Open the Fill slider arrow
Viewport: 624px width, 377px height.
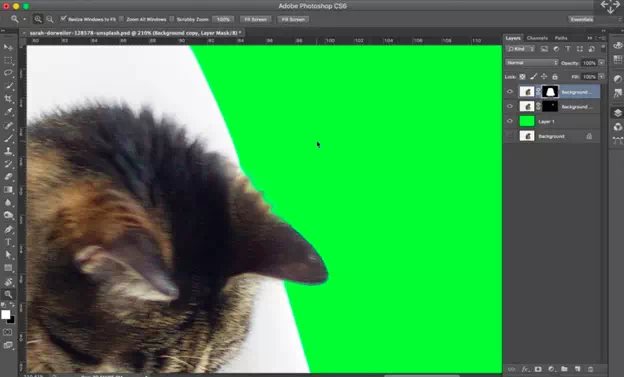602,76
